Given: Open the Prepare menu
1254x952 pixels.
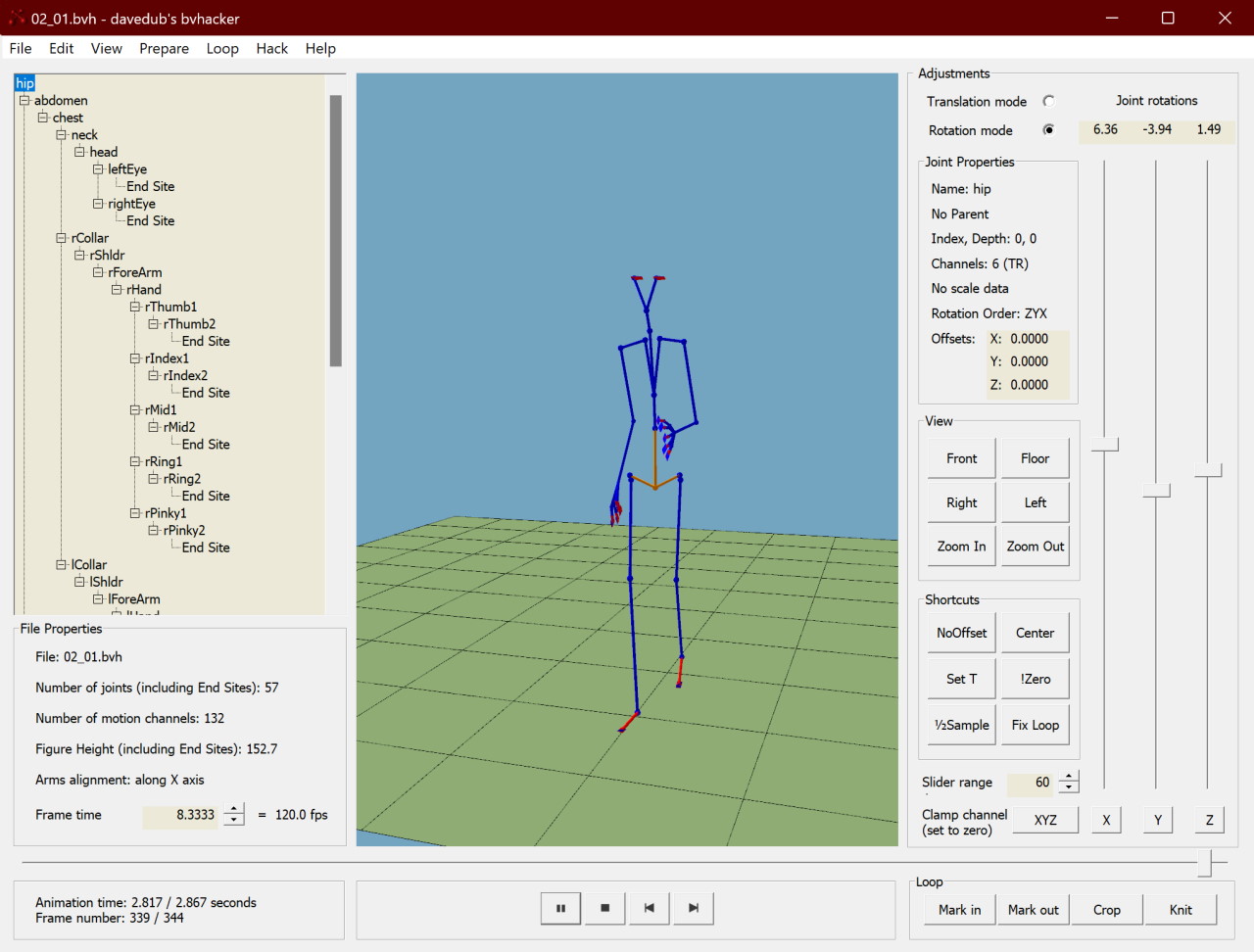Looking at the screenshot, I should (164, 48).
